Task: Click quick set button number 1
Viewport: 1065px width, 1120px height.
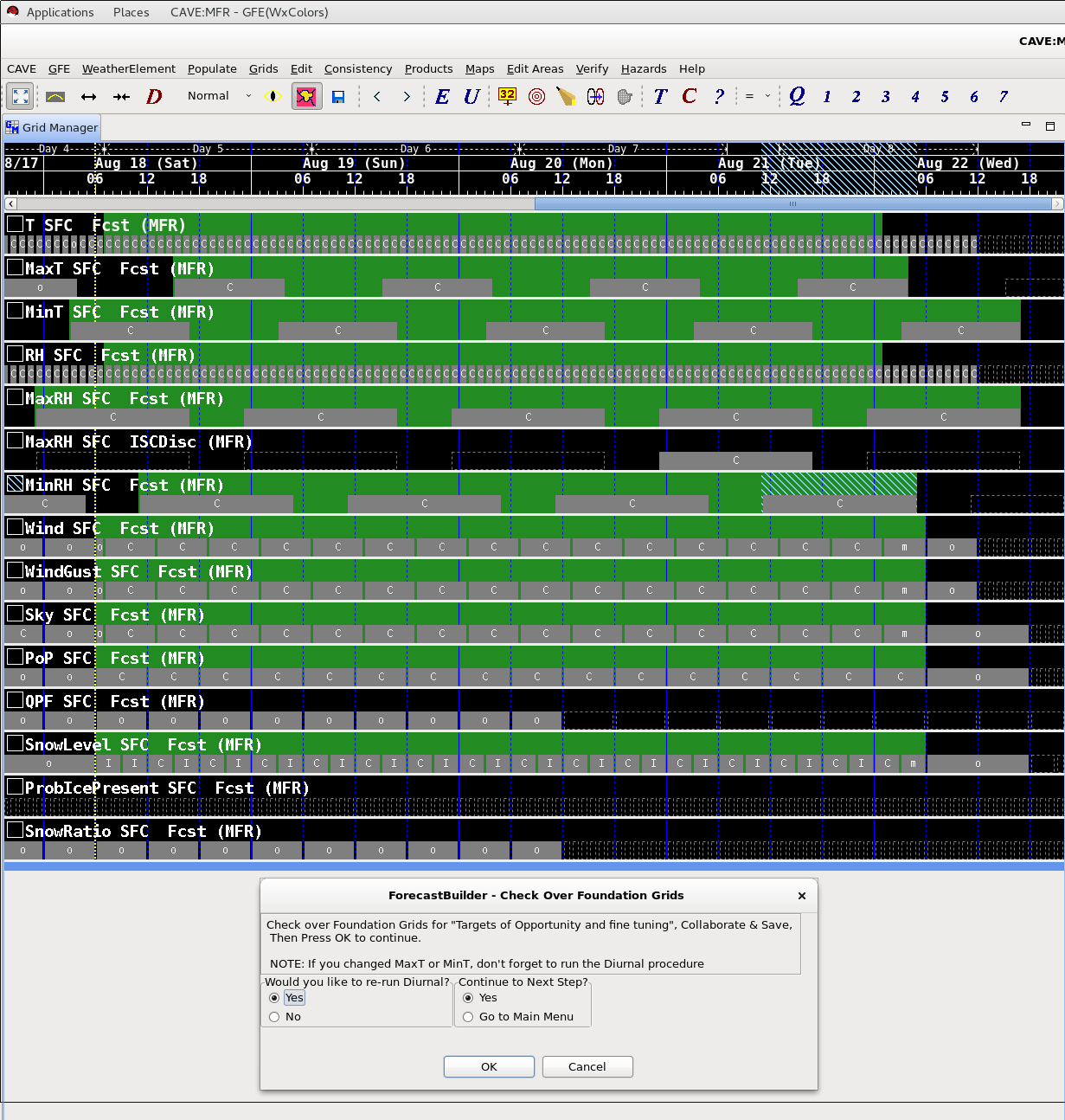Action: (x=827, y=96)
